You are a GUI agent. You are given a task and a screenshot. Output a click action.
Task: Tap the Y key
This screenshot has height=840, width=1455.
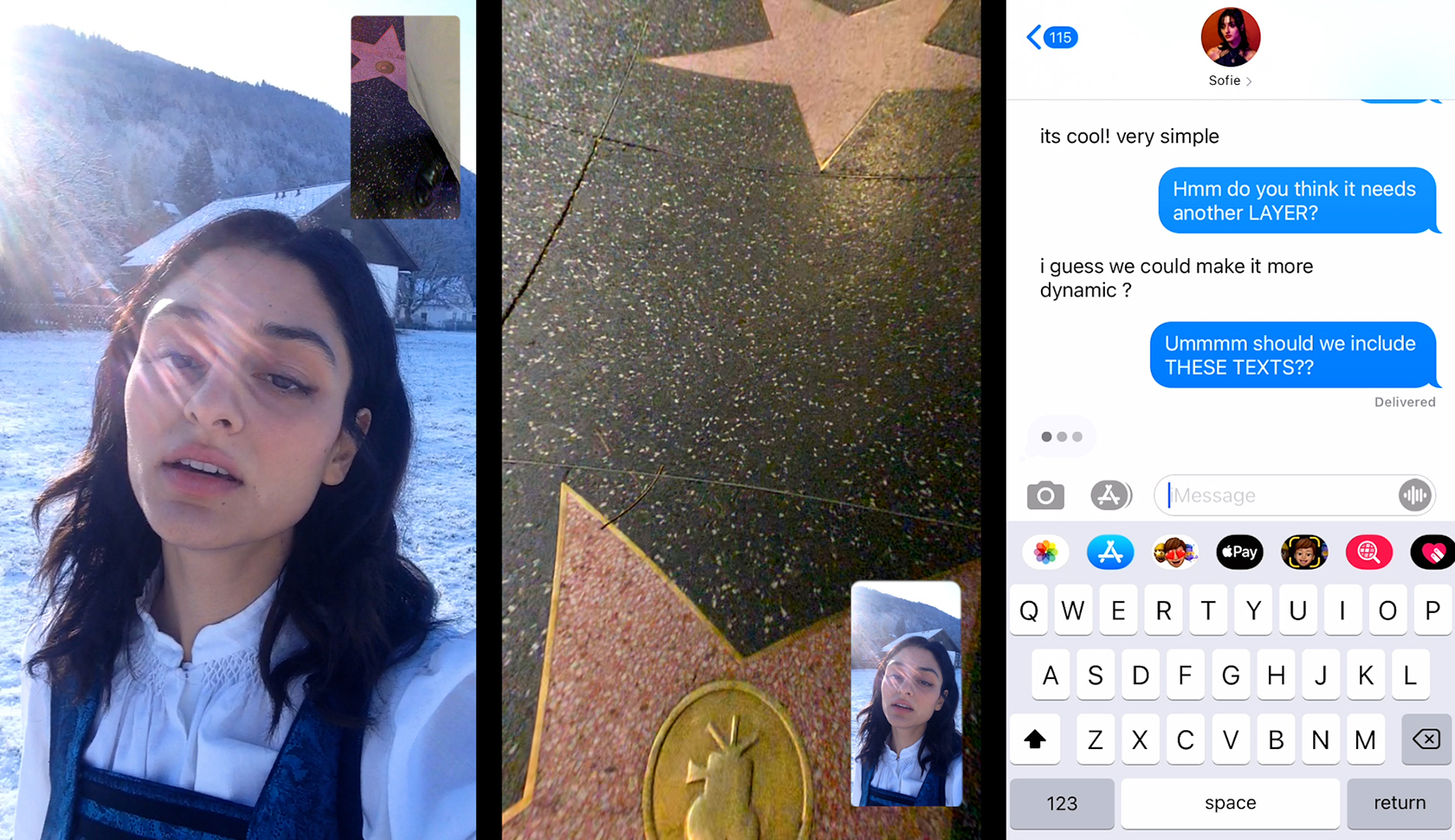coord(1253,611)
